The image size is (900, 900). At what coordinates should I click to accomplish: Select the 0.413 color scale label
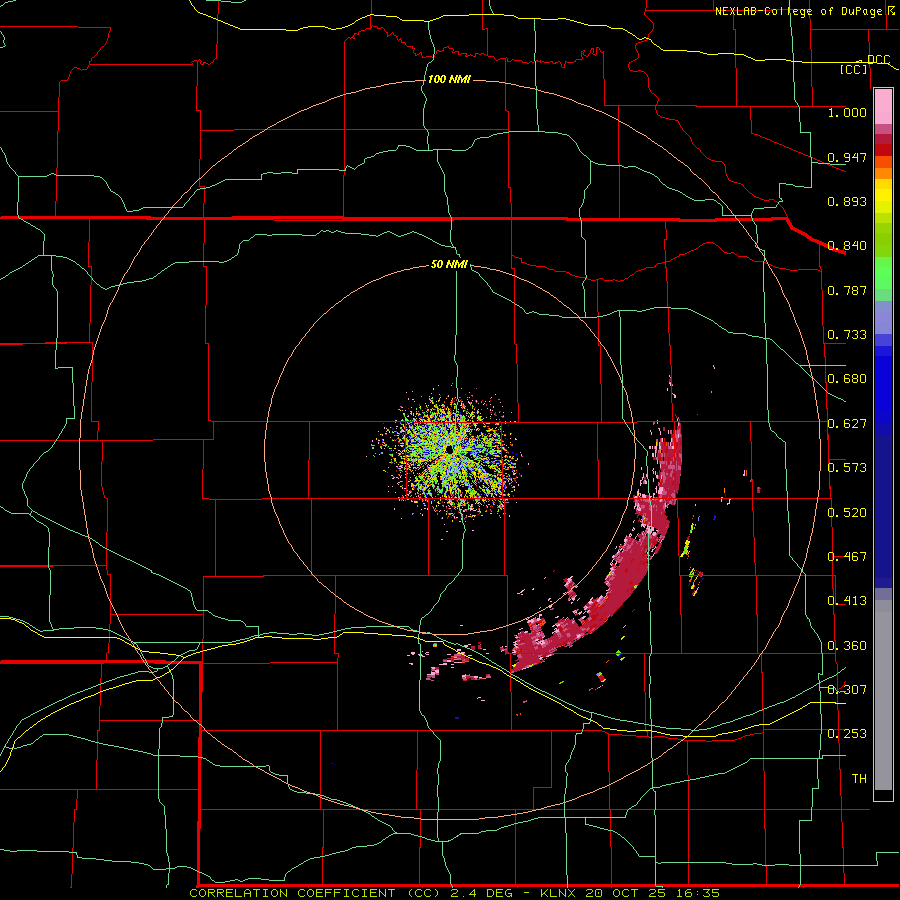pyautogui.click(x=847, y=601)
